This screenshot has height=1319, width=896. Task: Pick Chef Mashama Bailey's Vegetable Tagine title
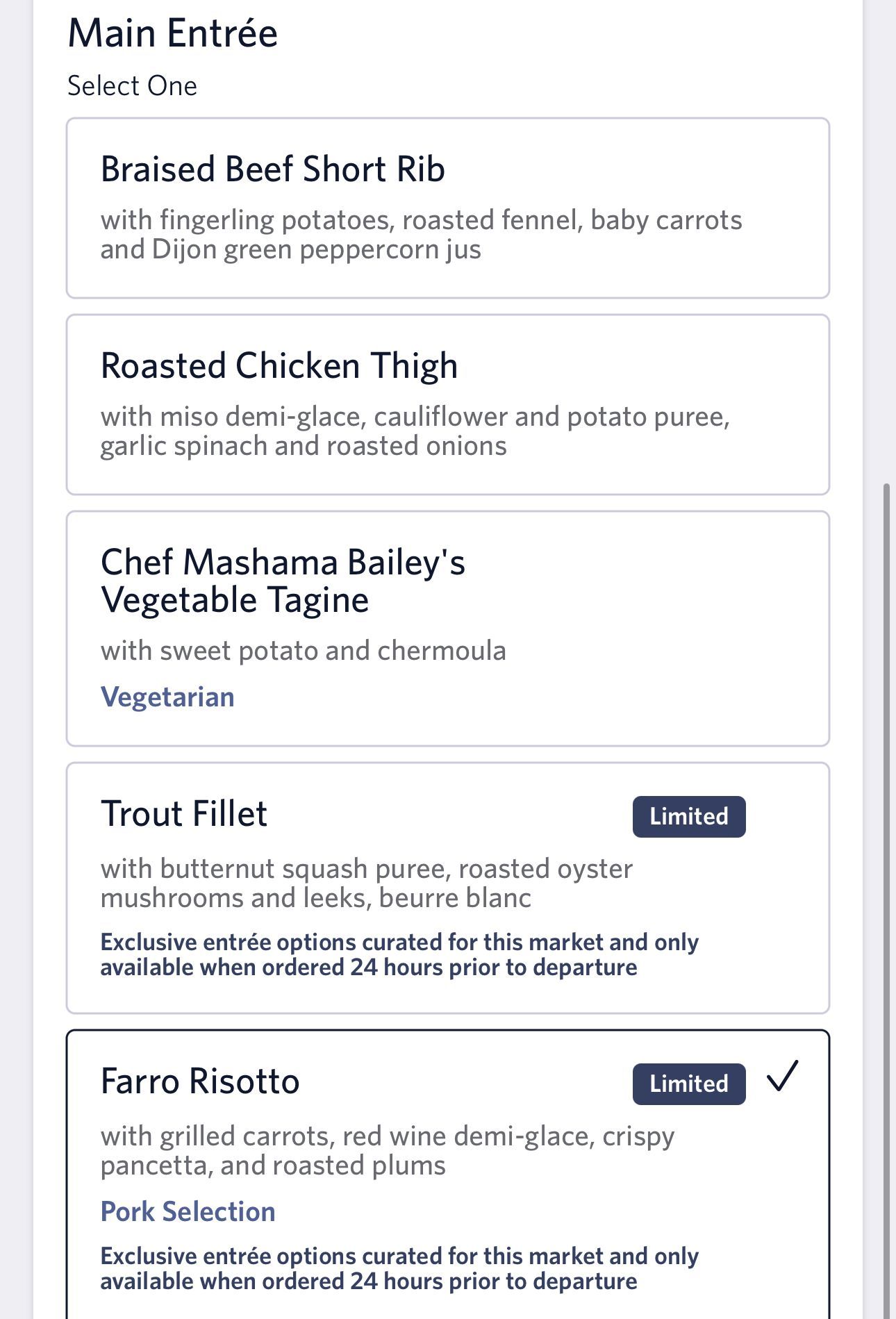(x=283, y=581)
